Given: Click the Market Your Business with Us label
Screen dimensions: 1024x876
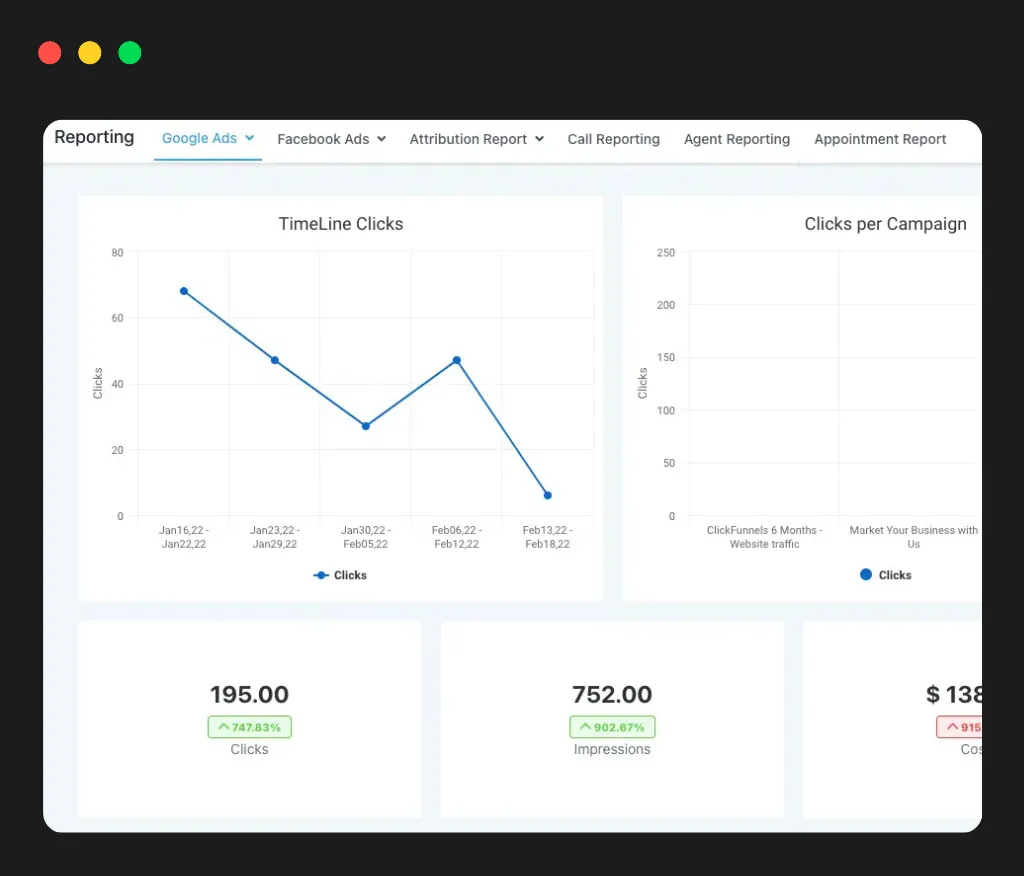Looking at the screenshot, I should click(914, 537).
